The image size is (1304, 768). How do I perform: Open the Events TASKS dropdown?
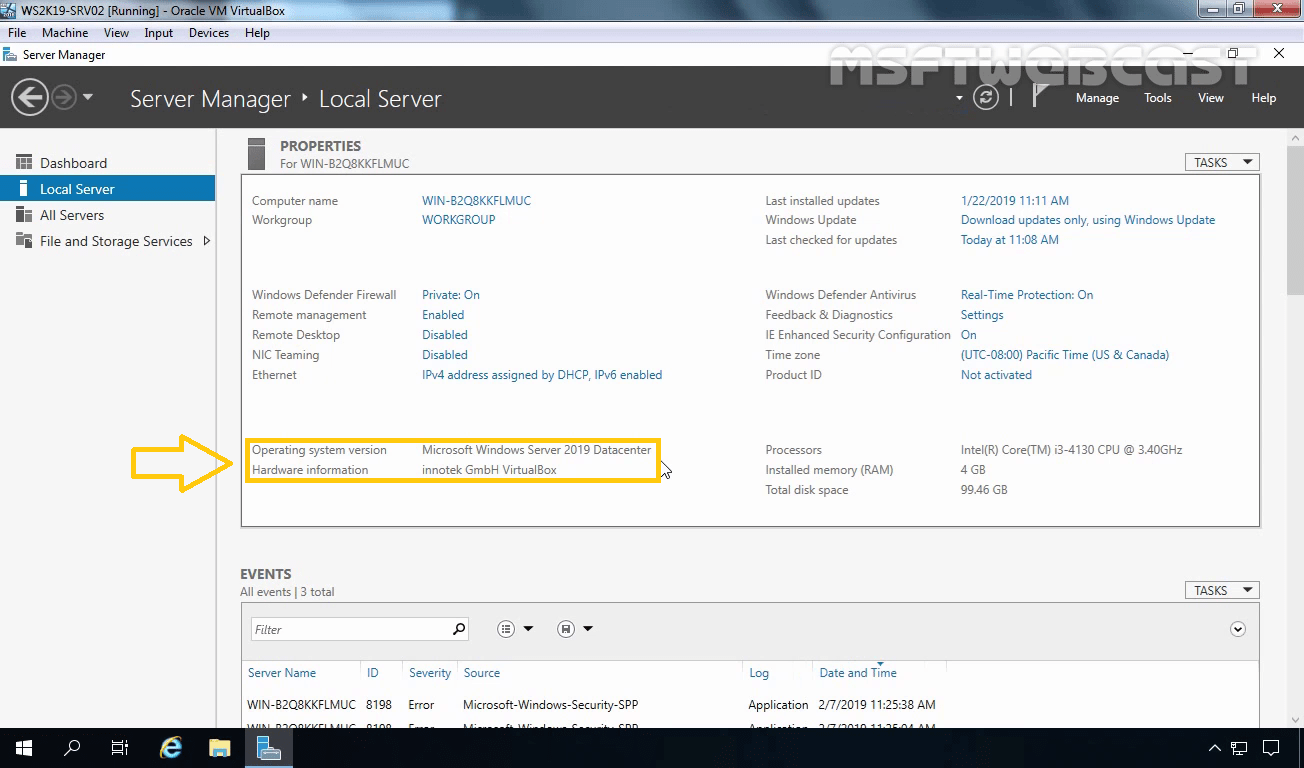(1222, 590)
